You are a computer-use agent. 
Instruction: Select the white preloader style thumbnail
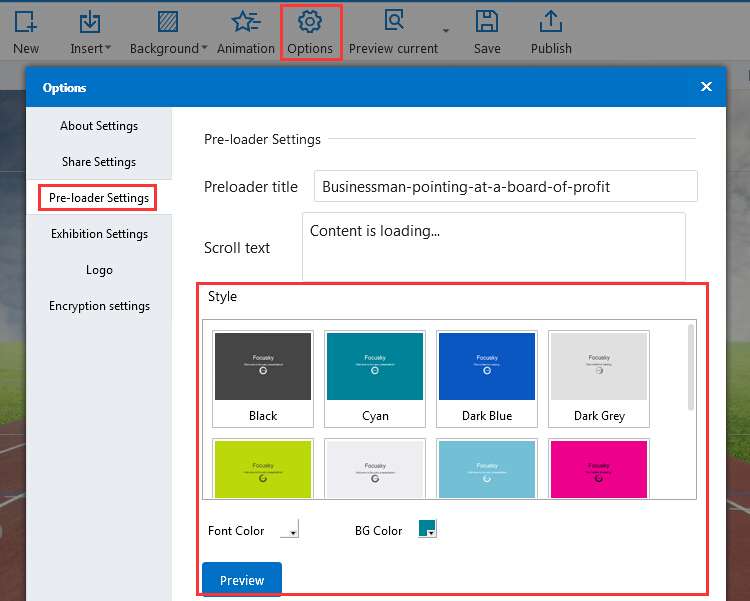(x=375, y=468)
